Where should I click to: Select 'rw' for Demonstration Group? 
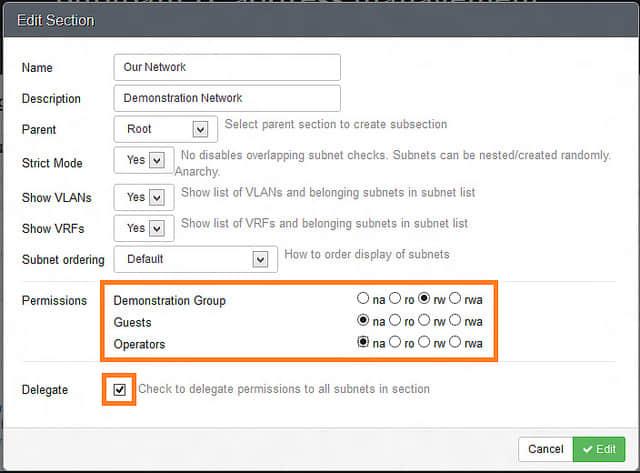point(425,298)
